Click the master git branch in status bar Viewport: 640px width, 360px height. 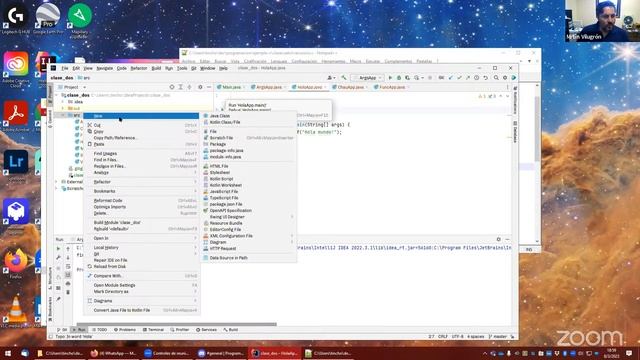pos(498,337)
